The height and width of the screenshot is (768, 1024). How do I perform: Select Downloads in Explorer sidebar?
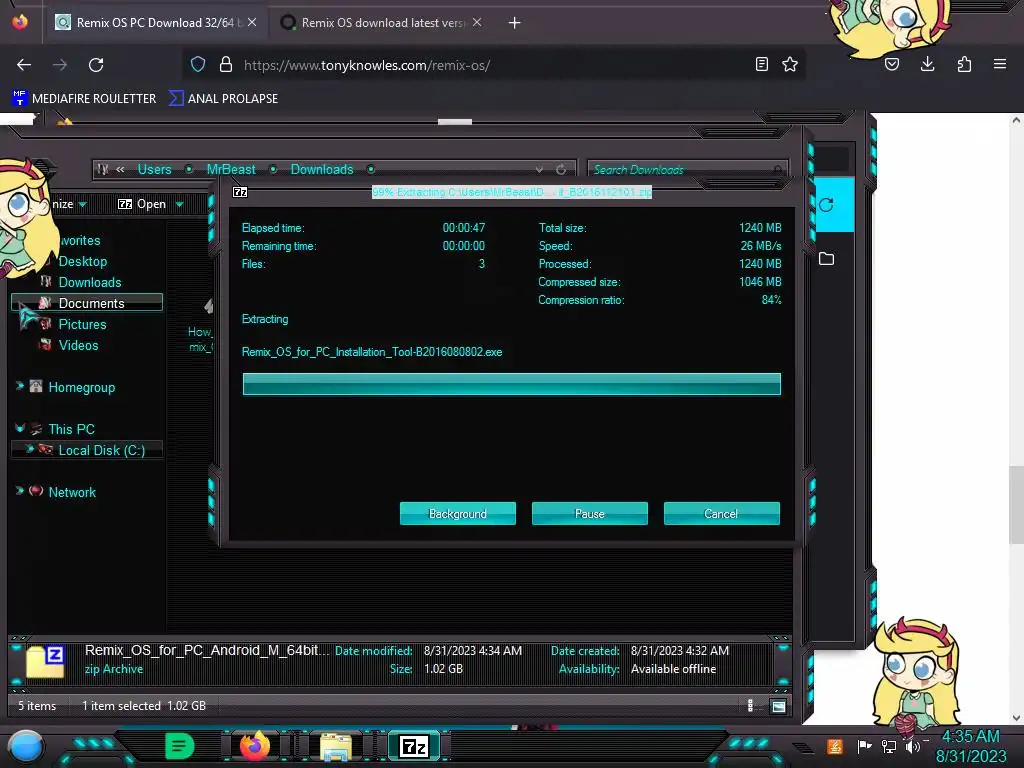point(89,283)
